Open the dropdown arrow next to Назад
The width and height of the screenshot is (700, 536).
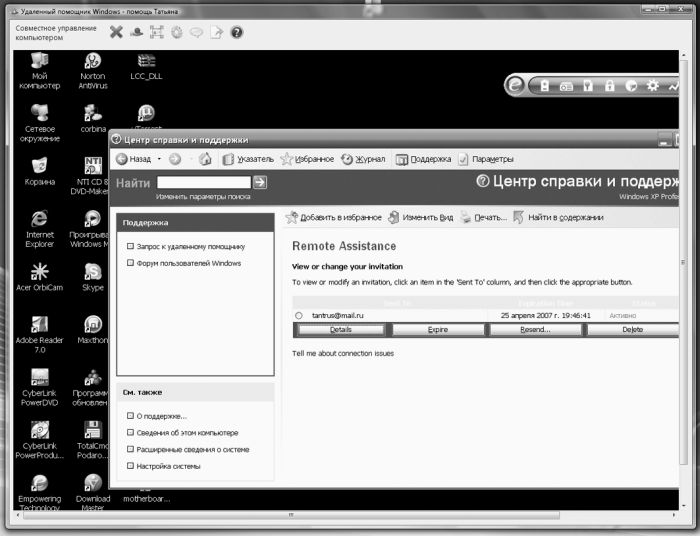[x=159, y=159]
